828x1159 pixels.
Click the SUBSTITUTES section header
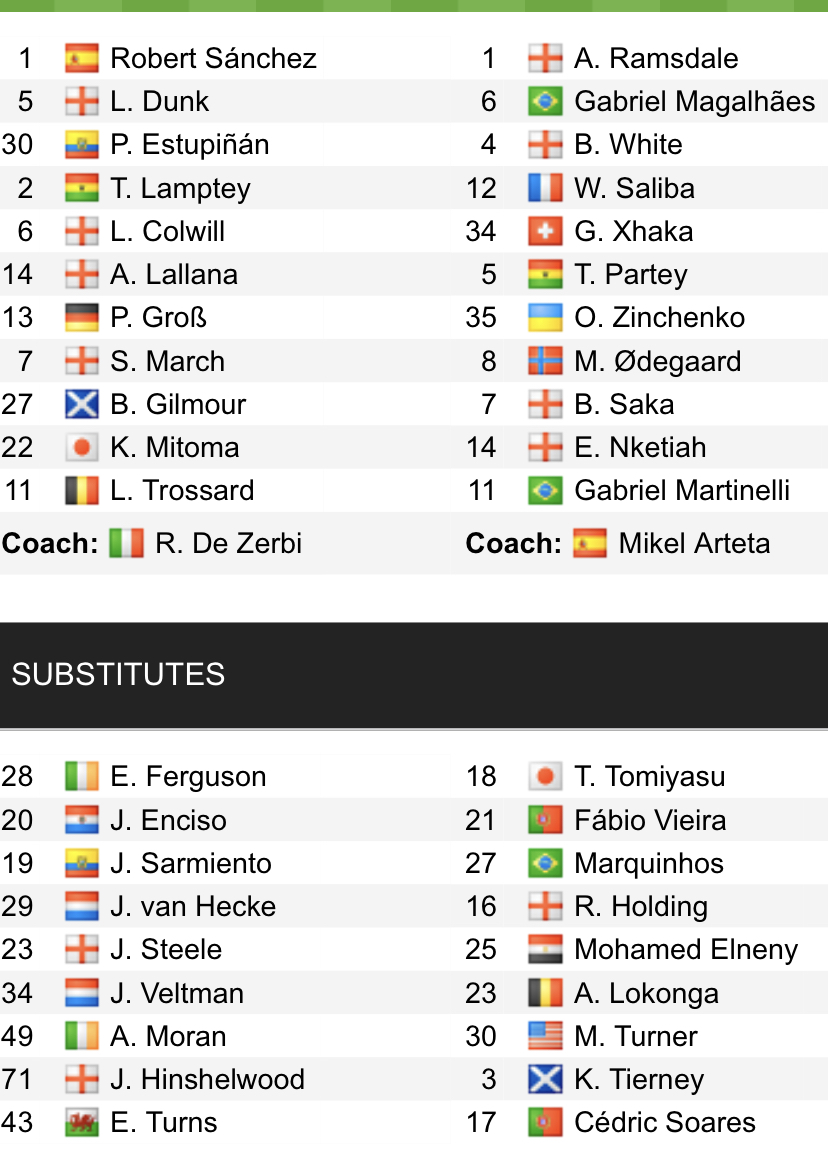point(118,675)
